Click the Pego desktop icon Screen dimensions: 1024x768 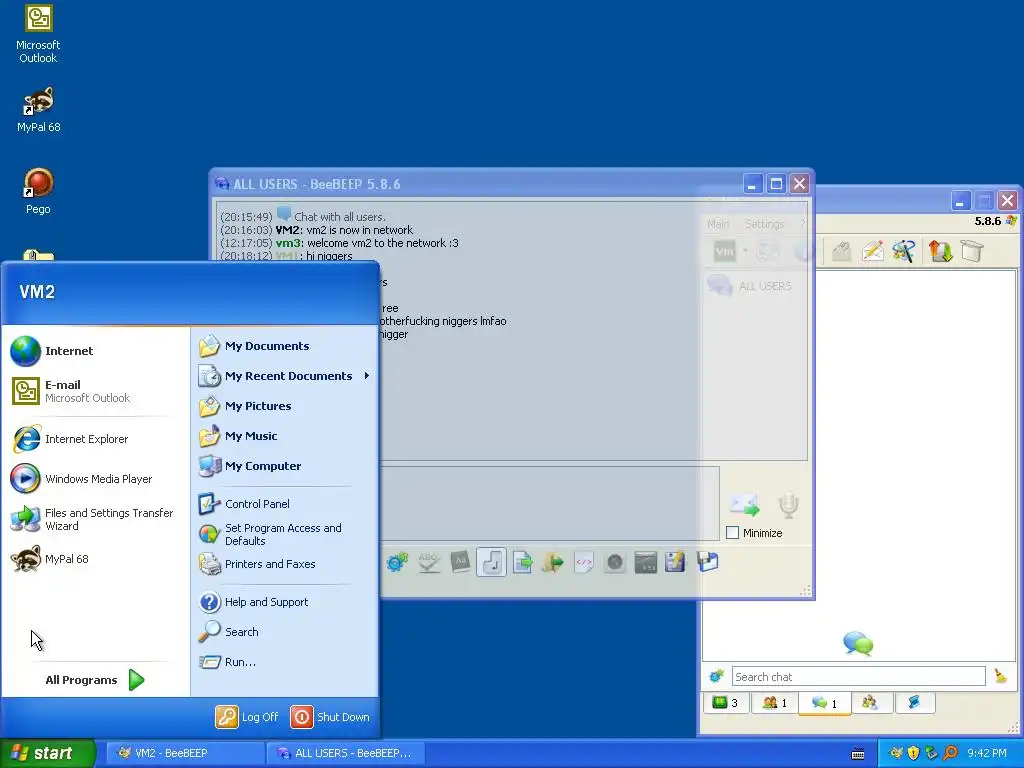click(x=38, y=191)
